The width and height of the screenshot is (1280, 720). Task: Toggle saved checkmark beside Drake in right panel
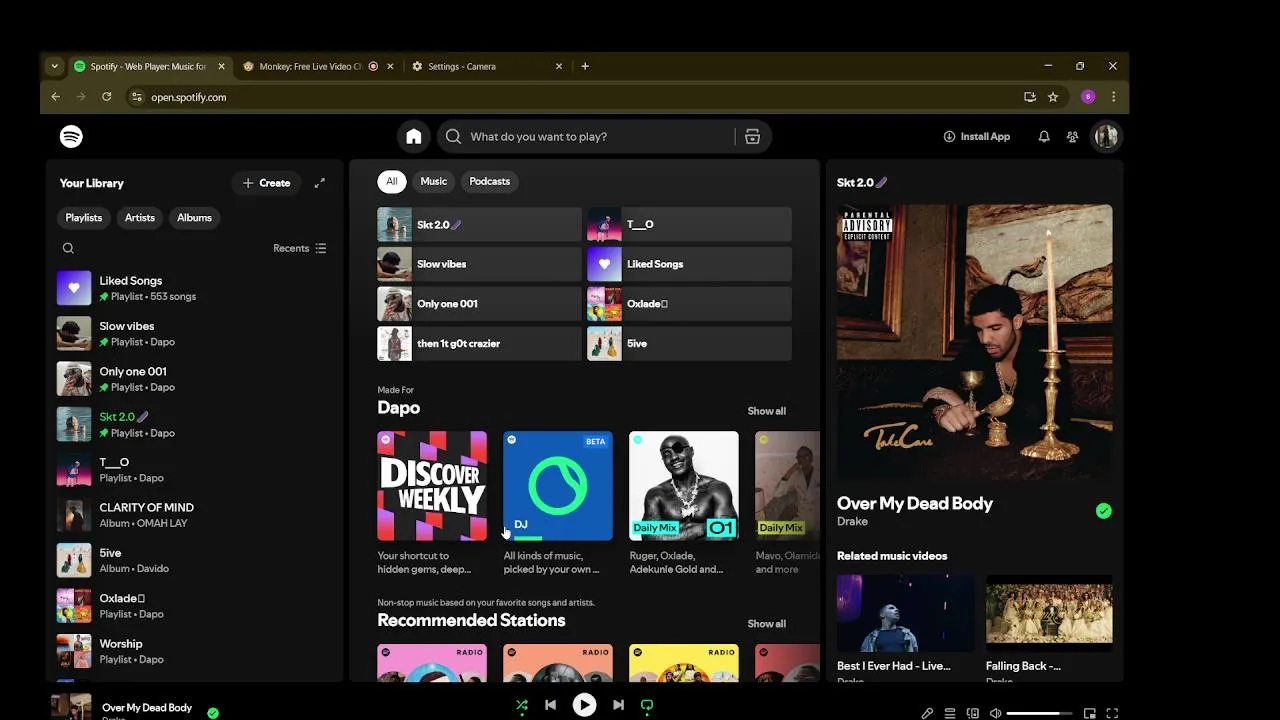click(x=1103, y=511)
